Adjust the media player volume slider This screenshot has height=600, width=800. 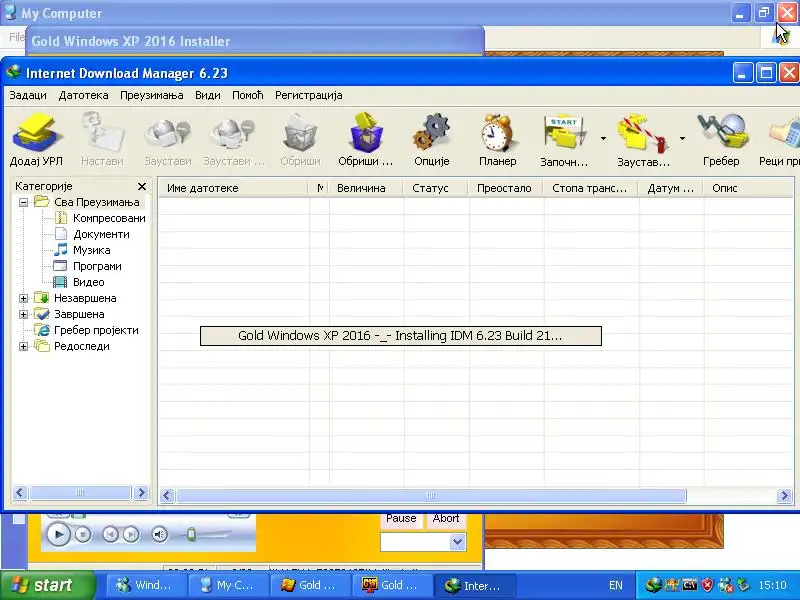pyautogui.click(x=191, y=534)
